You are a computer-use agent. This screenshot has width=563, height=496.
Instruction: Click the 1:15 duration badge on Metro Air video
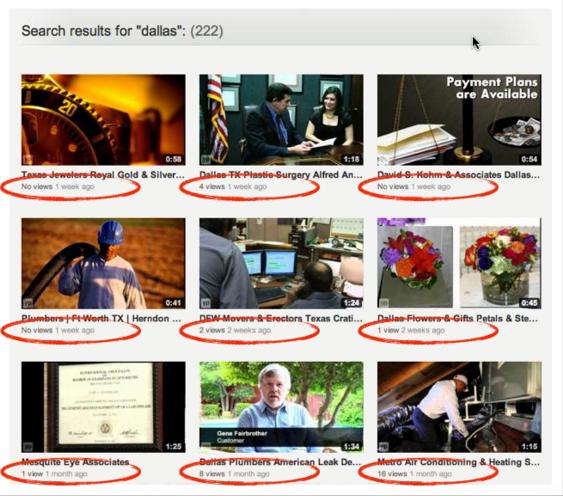pos(530,446)
